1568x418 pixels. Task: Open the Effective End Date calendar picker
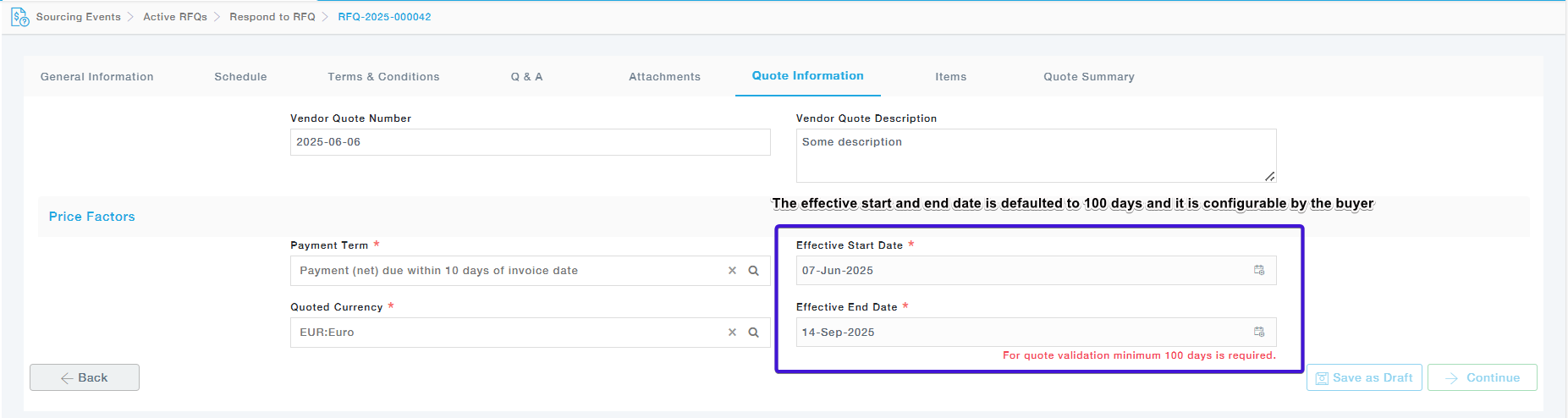click(x=1258, y=333)
